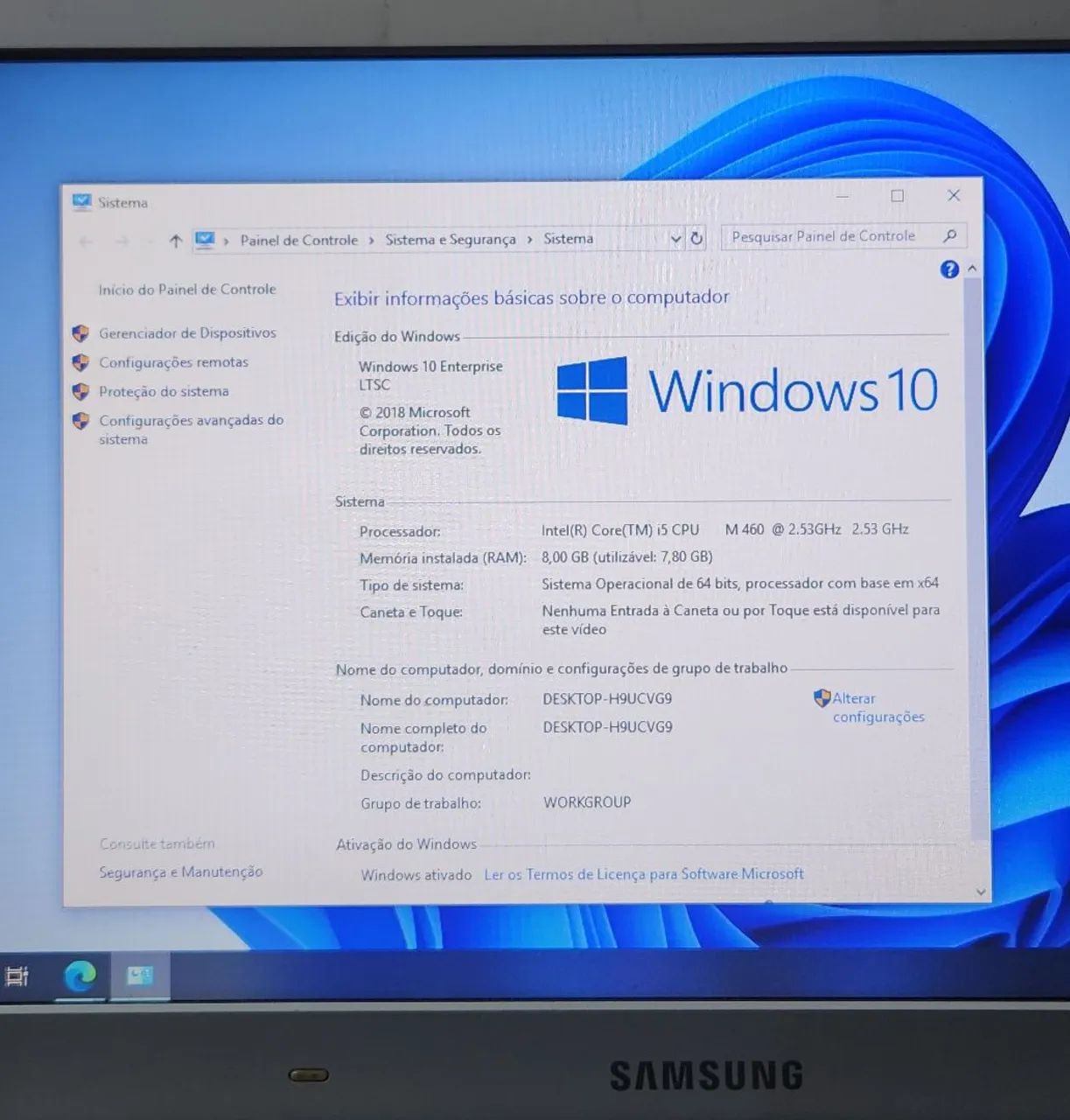Open Configurações remotas link

173,362
